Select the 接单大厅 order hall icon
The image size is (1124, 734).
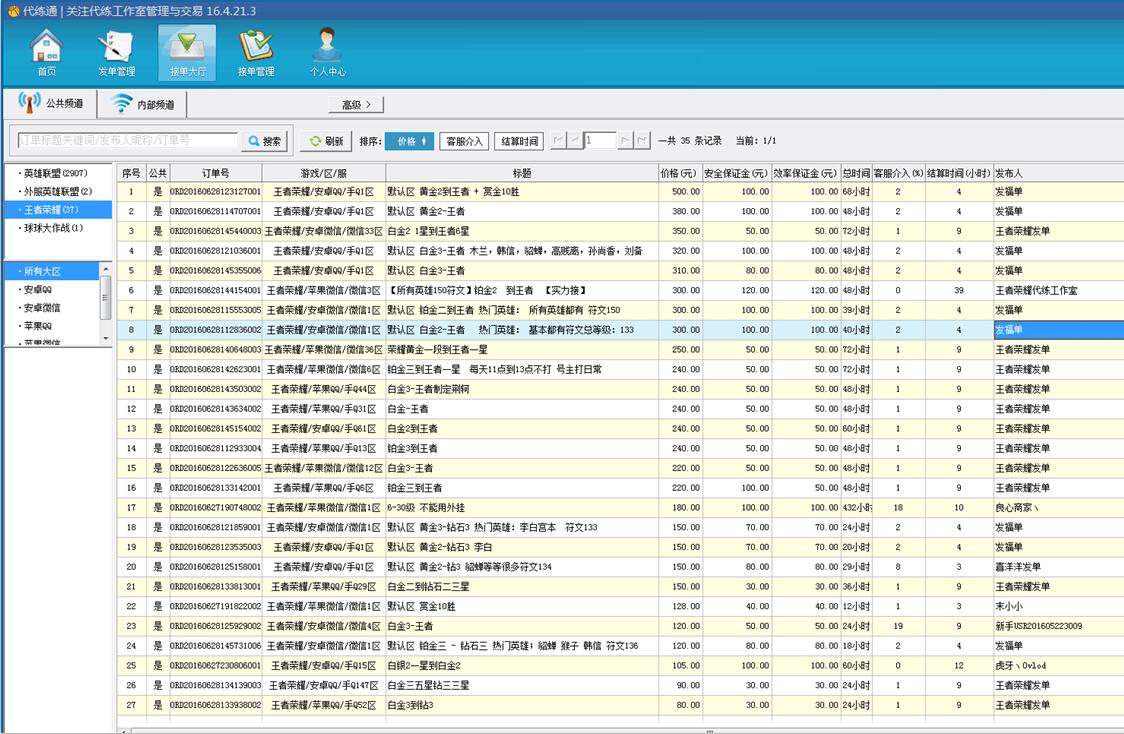click(186, 52)
